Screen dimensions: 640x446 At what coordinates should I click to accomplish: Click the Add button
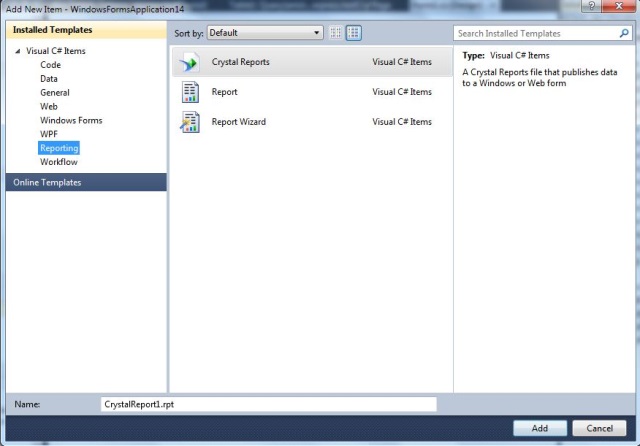[x=540, y=428]
